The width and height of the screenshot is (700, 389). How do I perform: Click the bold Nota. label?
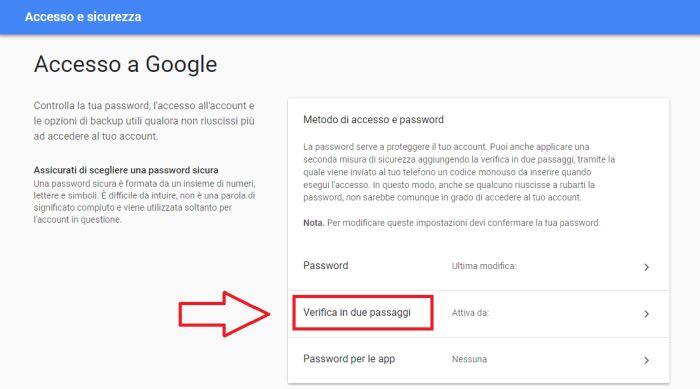pyautogui.click(x=313, y=223)
